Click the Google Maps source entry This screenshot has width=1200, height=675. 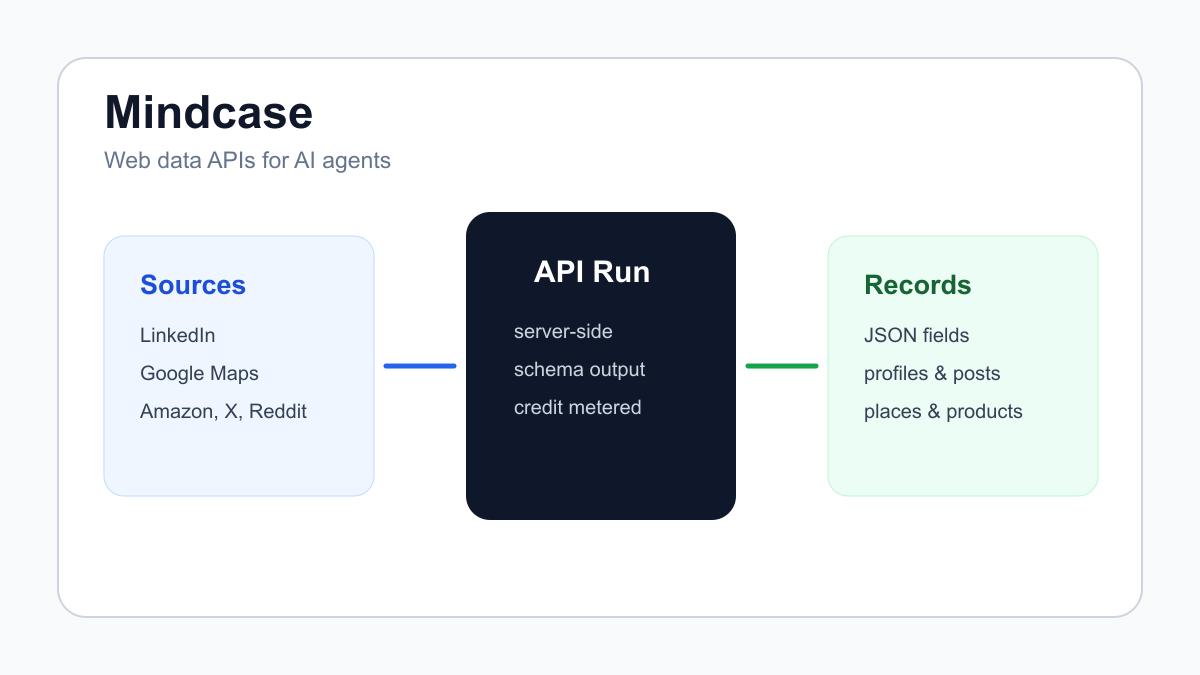point(199,373)
